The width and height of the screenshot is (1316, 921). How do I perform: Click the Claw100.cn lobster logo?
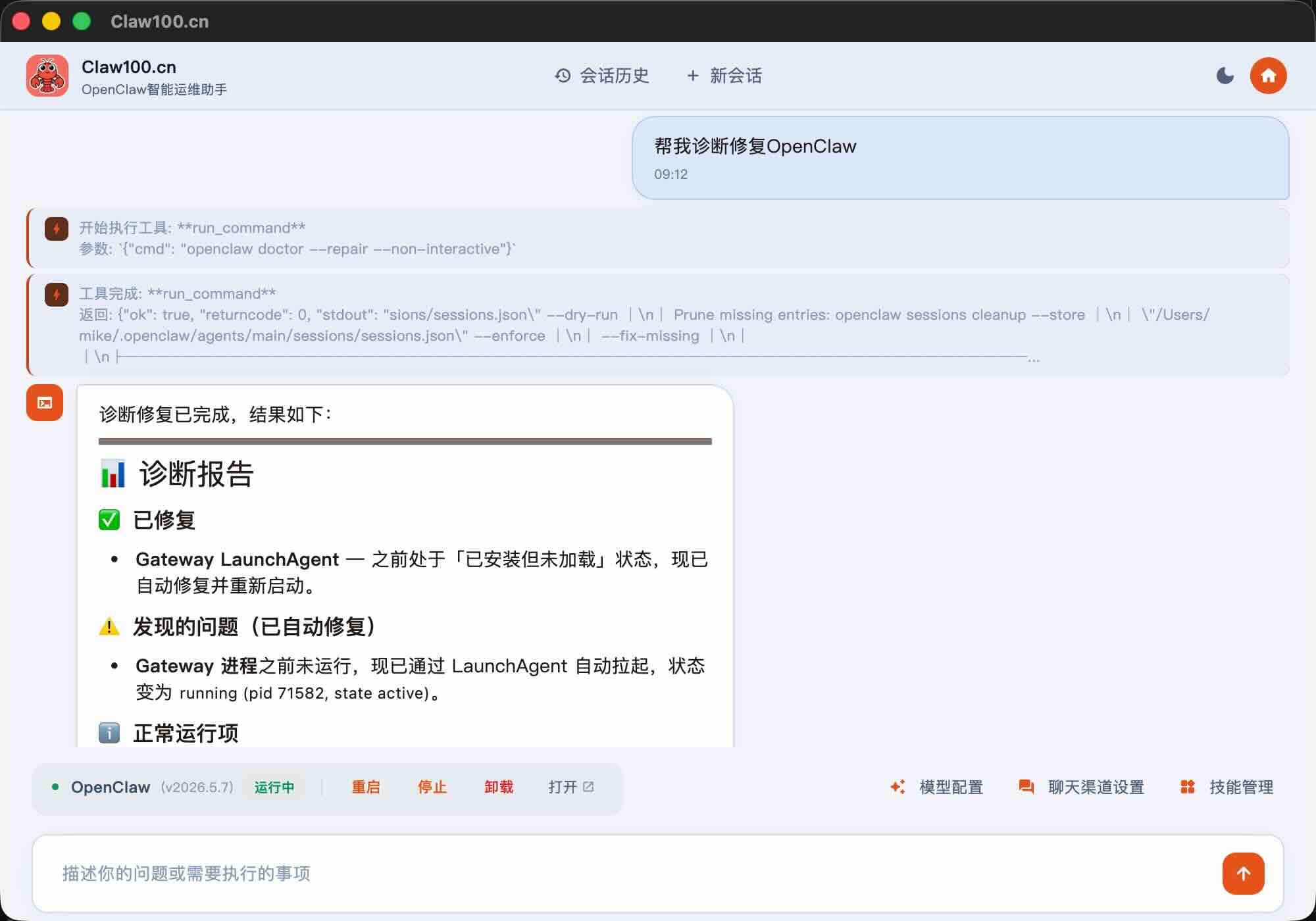point(47,76)
